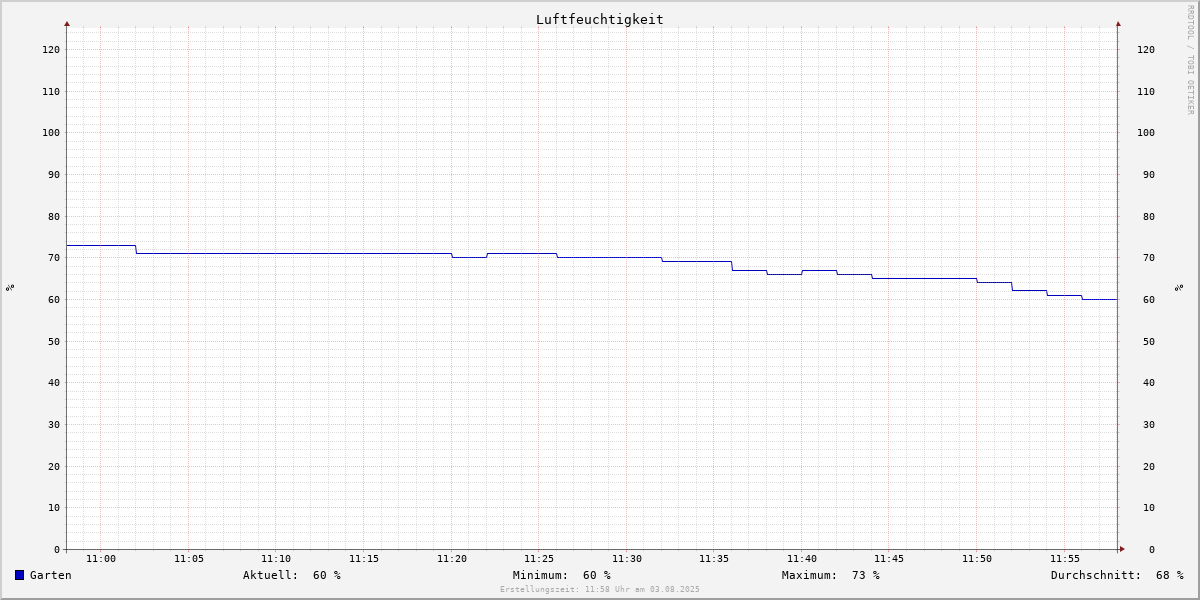The height and width of the screenshot is (600, 1200).
Task: Click the Durchschnitt: 68 % value
Action: pyautogui.click(x=1117, y=575)
